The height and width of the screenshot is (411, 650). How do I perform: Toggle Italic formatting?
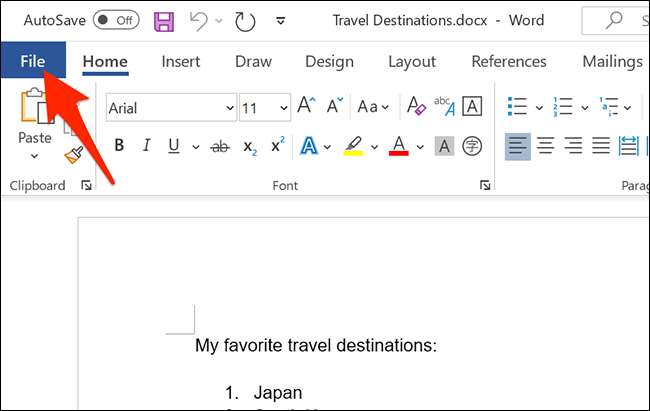[x=146, y=146]
